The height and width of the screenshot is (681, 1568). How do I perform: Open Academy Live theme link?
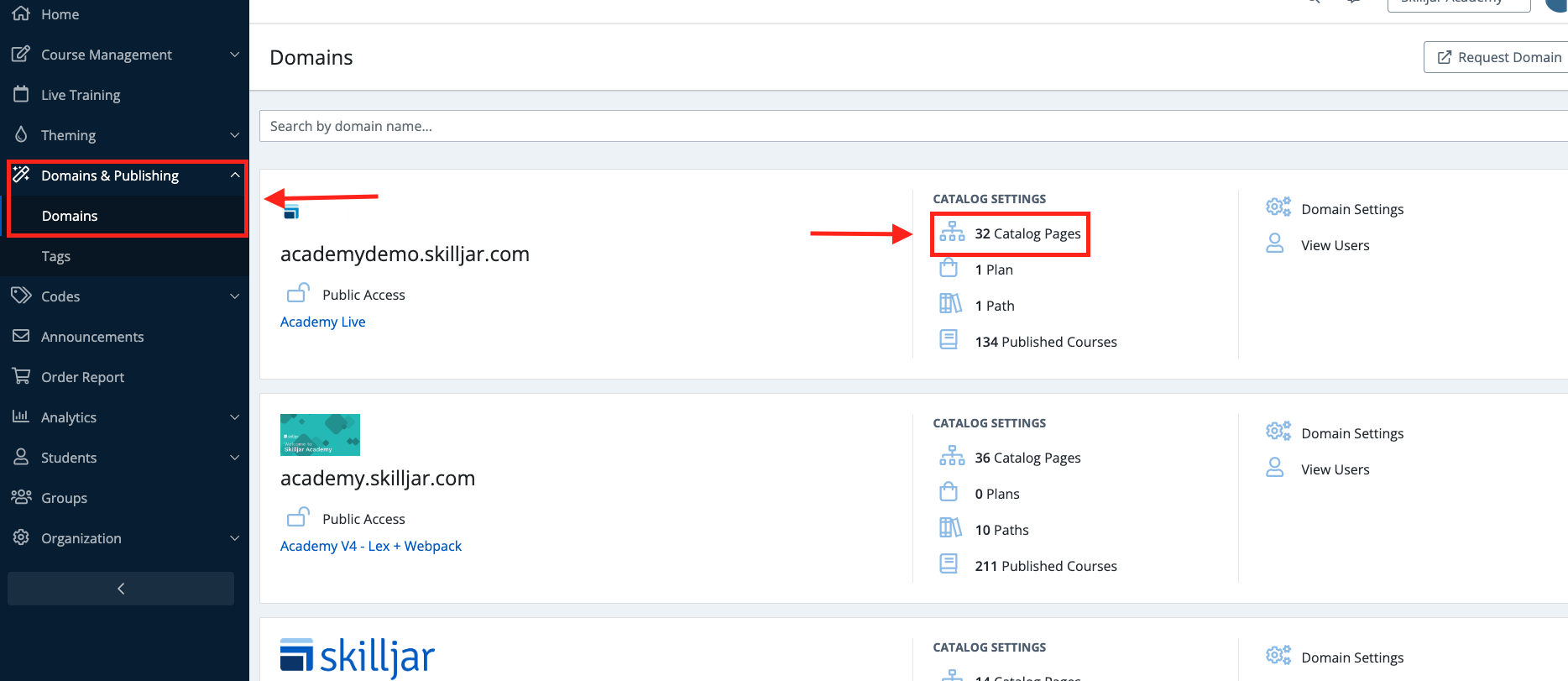pos(323,322)
